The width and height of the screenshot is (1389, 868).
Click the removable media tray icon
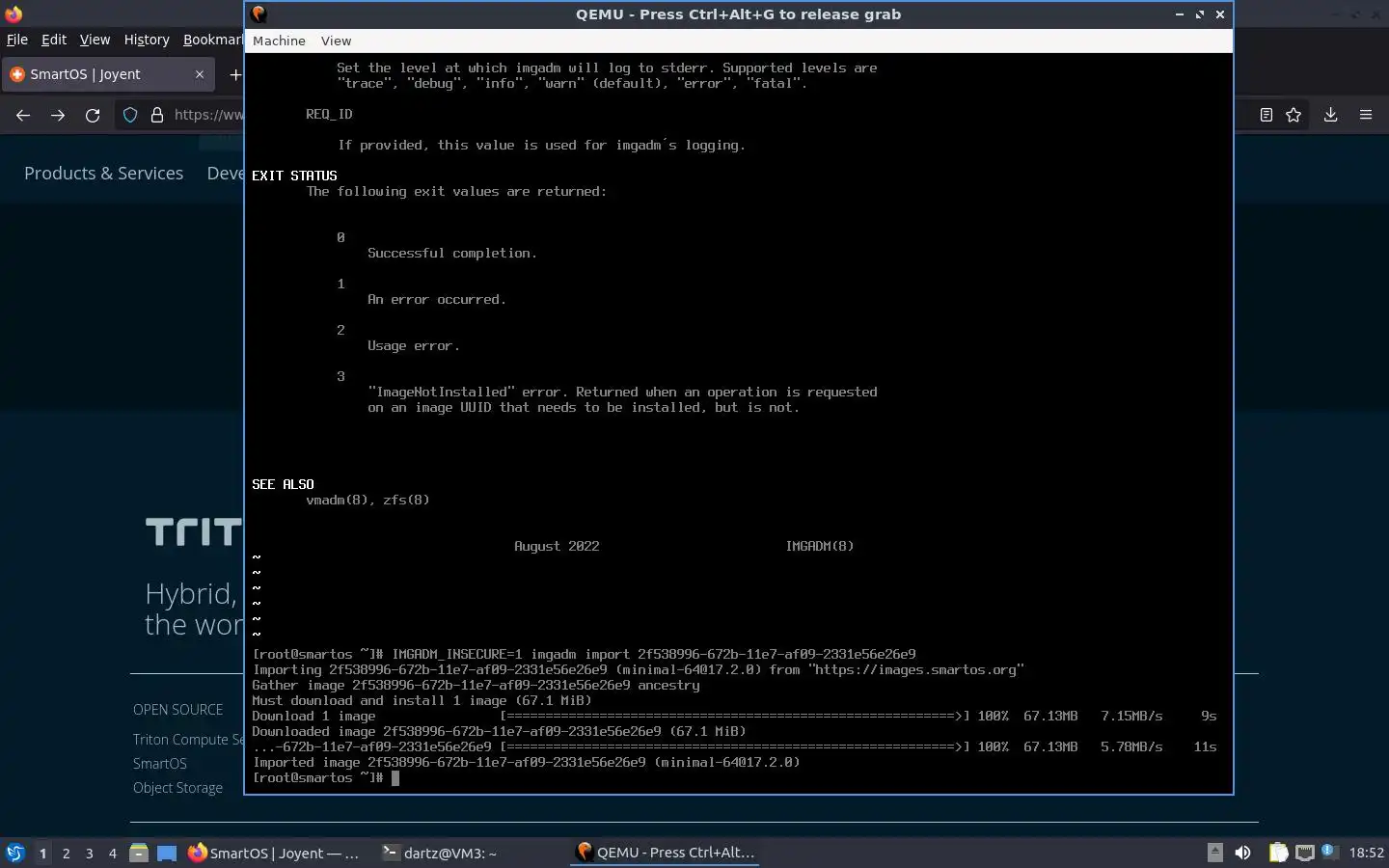click(1215, 853)
